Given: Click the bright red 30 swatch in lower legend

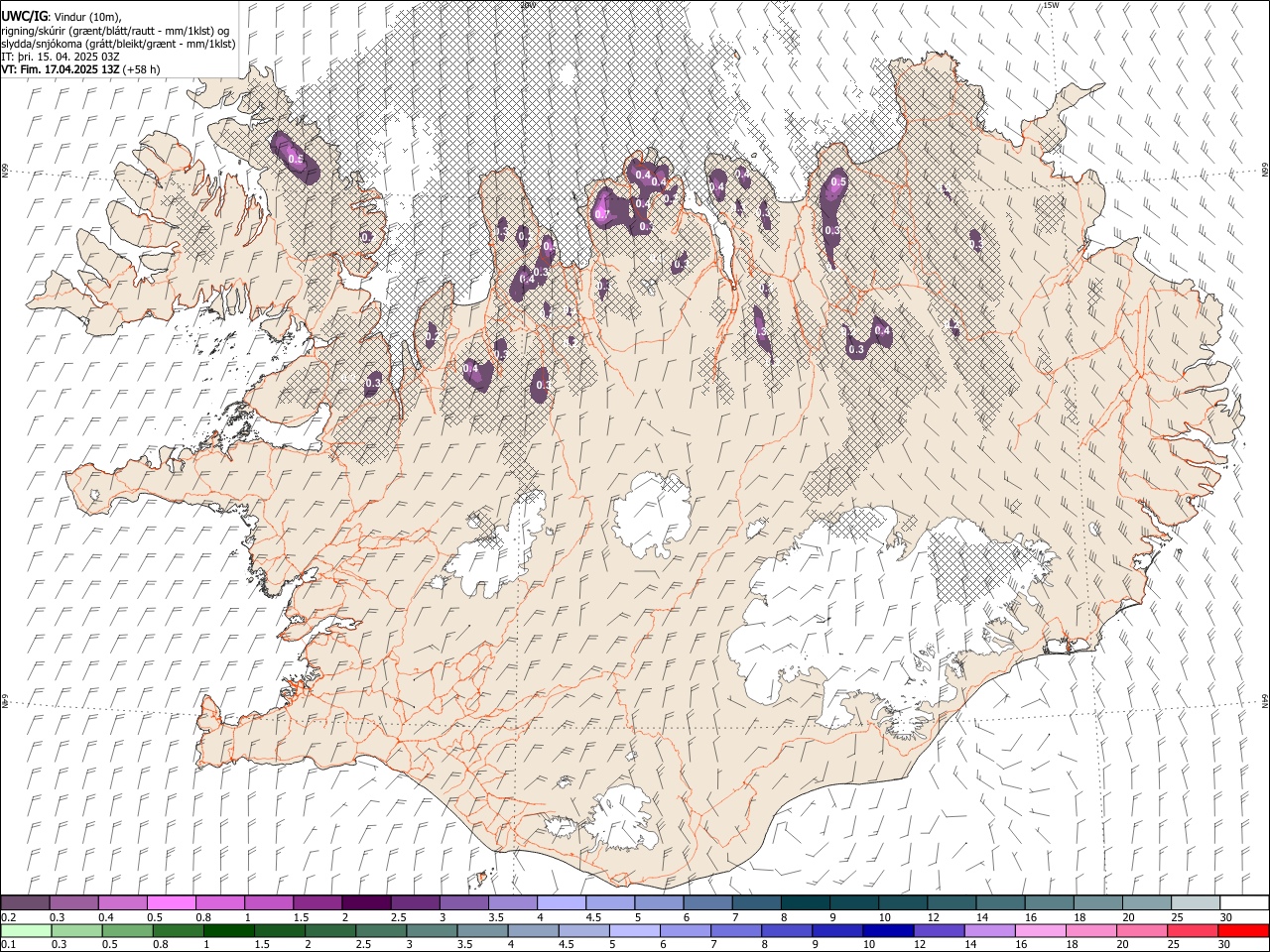Looking at the screenshot, I should pos(1243,931).
